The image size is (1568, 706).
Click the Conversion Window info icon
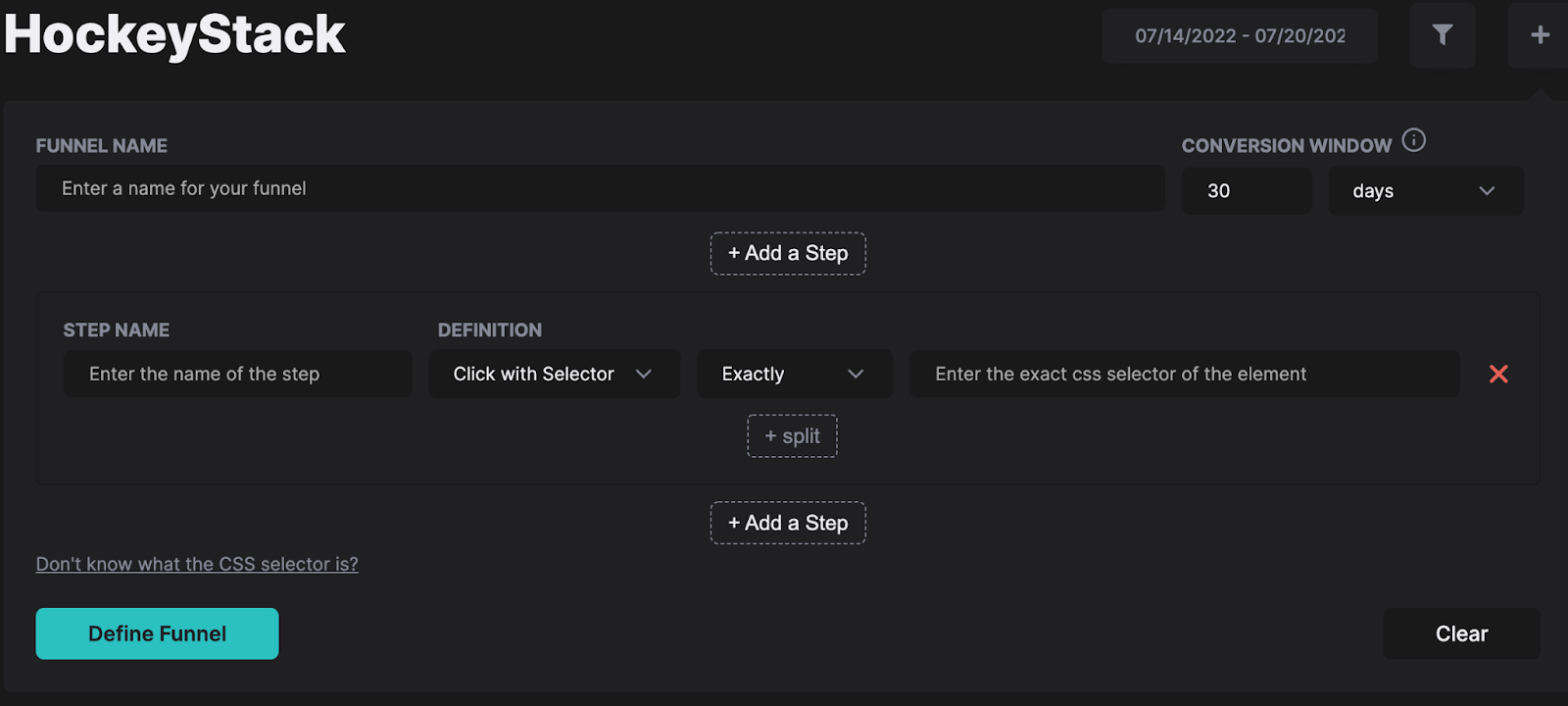[1413, 140]
